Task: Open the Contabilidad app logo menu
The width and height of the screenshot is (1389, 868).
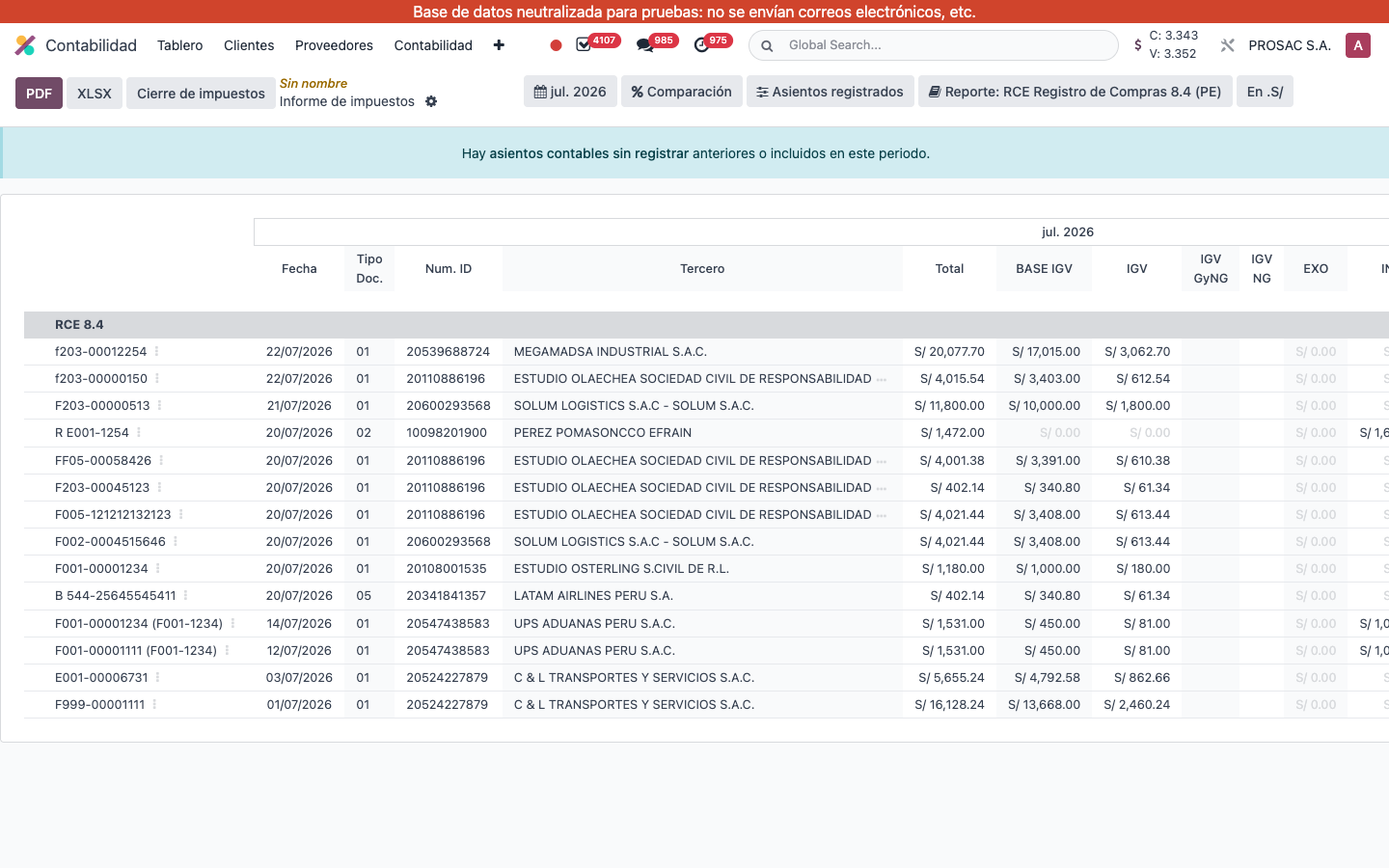Action: tap(25, 45)
